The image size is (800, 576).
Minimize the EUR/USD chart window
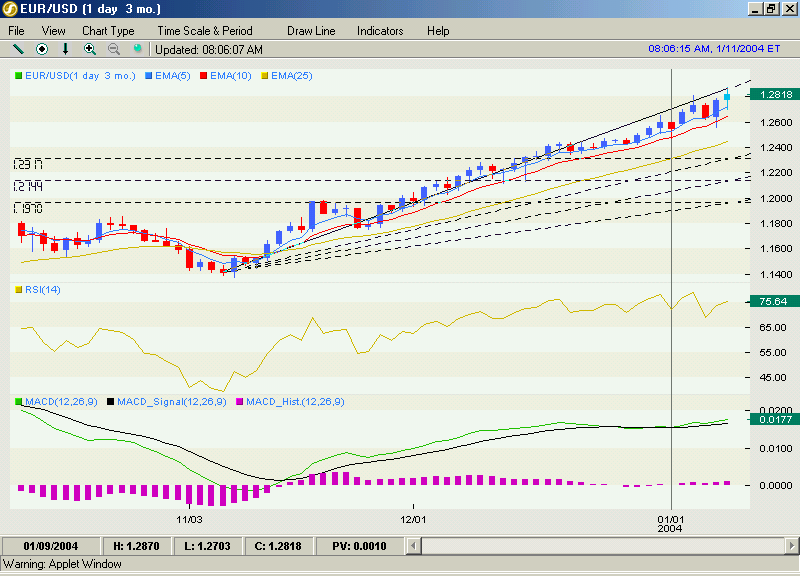coord(755,9)
